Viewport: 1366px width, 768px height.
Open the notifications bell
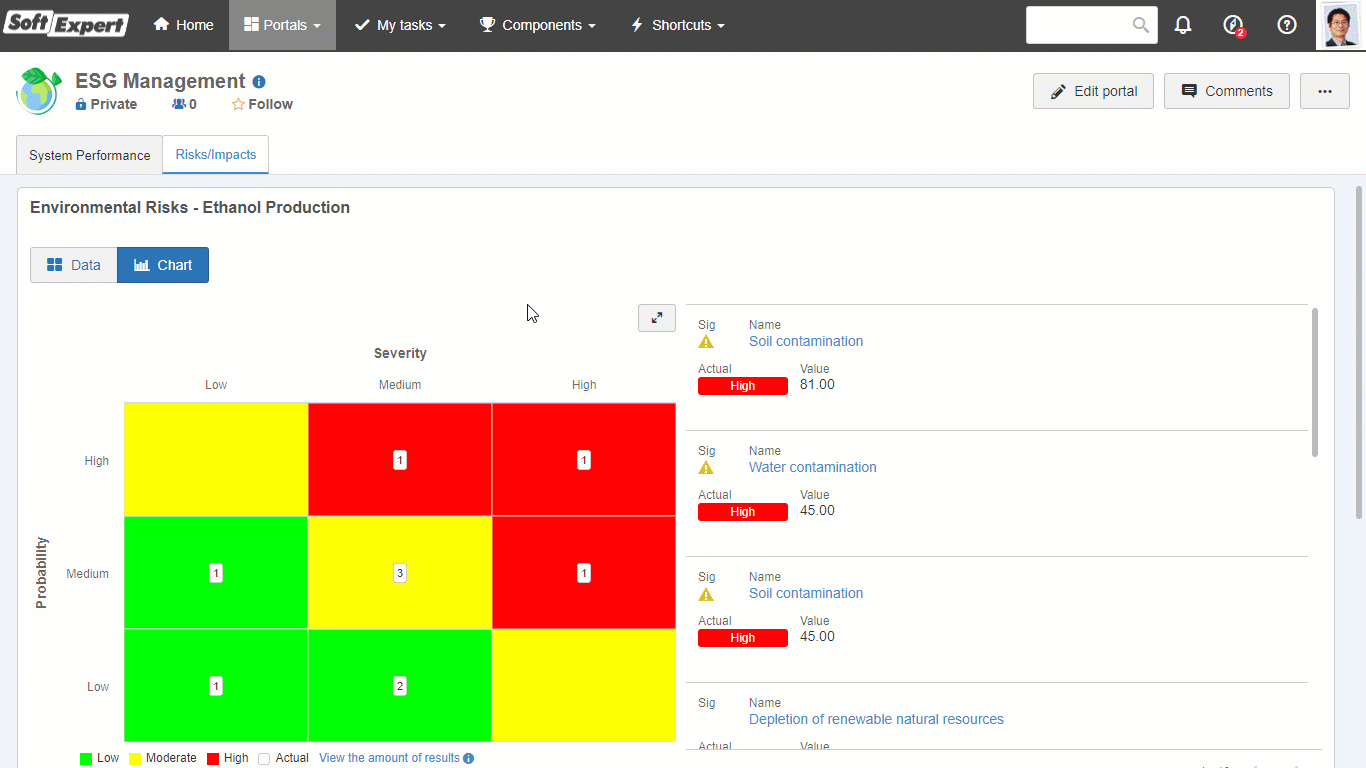point(1183,25)
